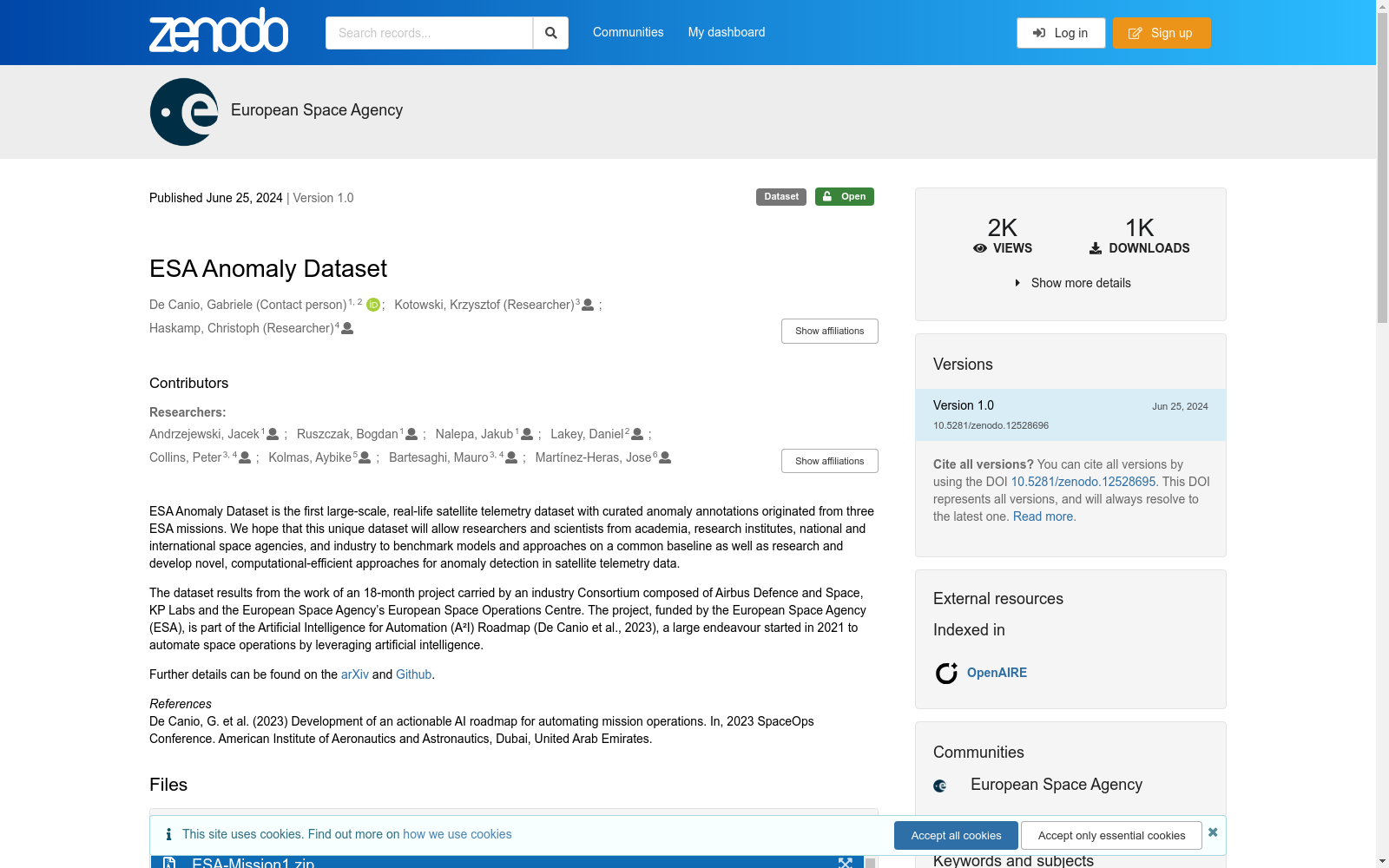Screen dimensions: 1389x868
Task: Click person icon next to Kotowski, Krzysztof
Action: 588,305
